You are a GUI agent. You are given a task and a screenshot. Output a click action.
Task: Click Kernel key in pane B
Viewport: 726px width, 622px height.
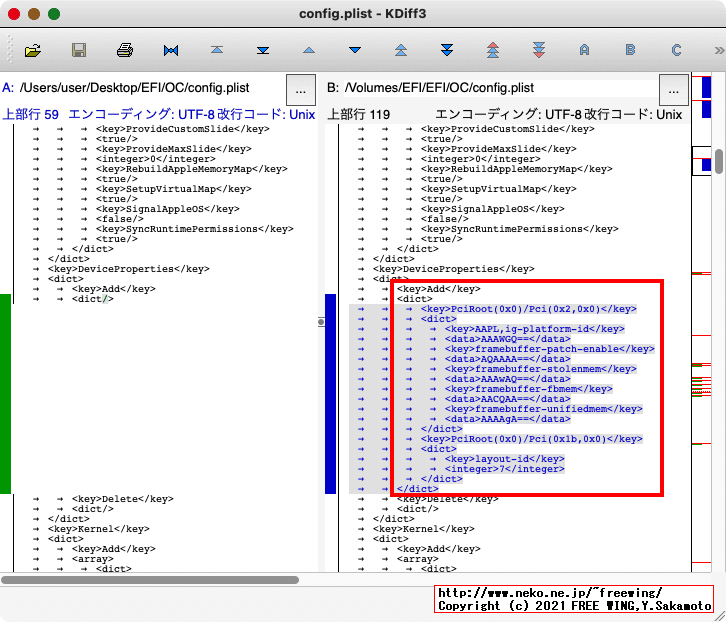[424, 529]
